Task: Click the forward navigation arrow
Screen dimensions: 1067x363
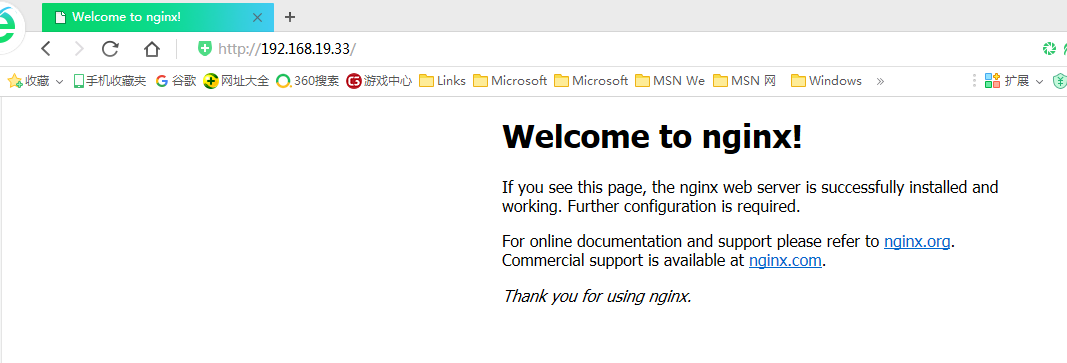Action: tap(79, 48)
